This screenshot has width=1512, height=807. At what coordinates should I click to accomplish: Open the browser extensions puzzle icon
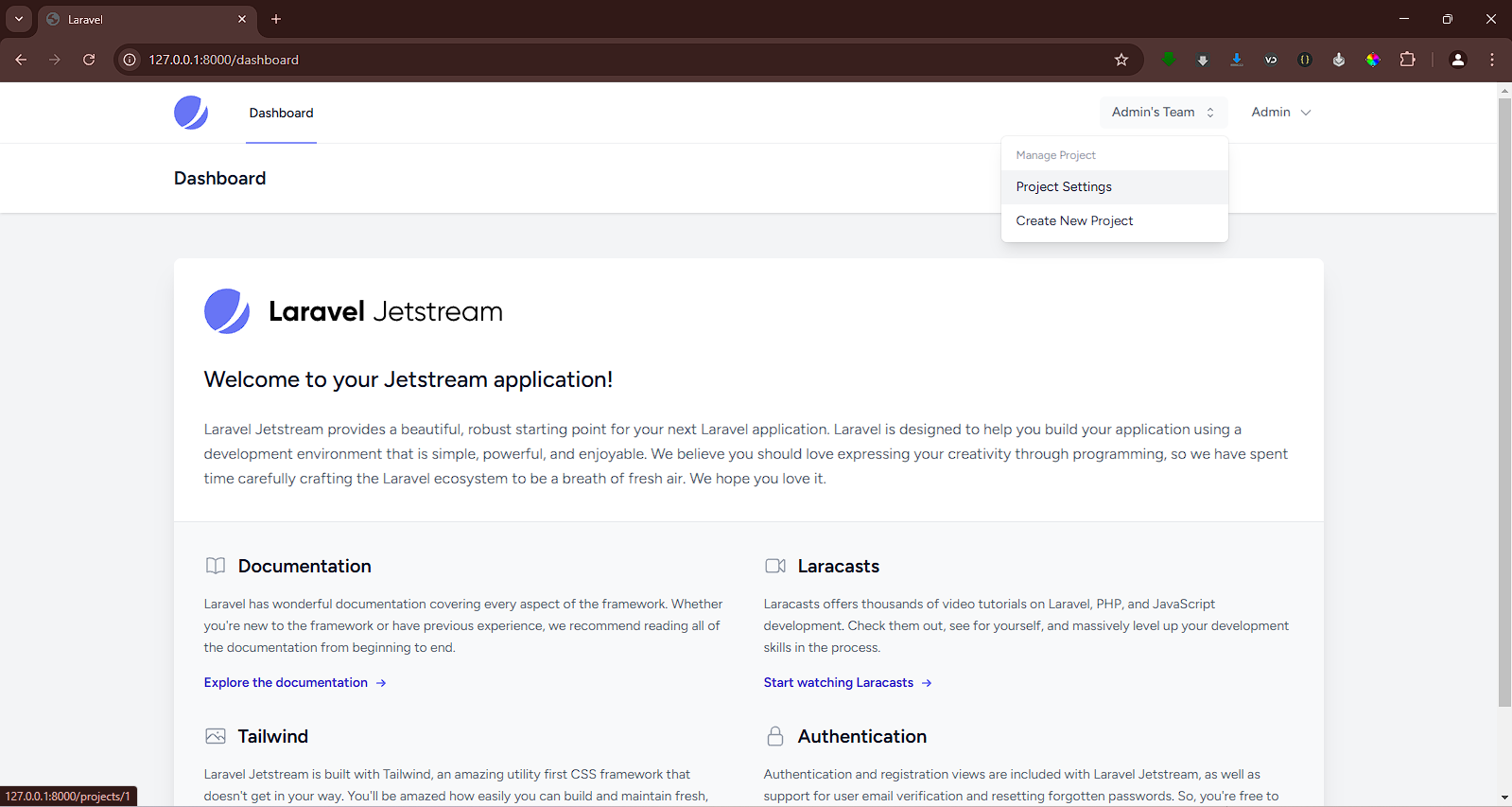(x=1407, y=60)
